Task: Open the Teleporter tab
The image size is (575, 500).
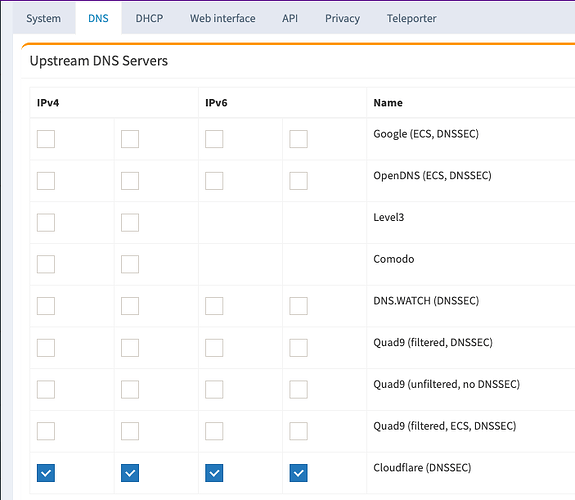Action: (x=411, y=18)
